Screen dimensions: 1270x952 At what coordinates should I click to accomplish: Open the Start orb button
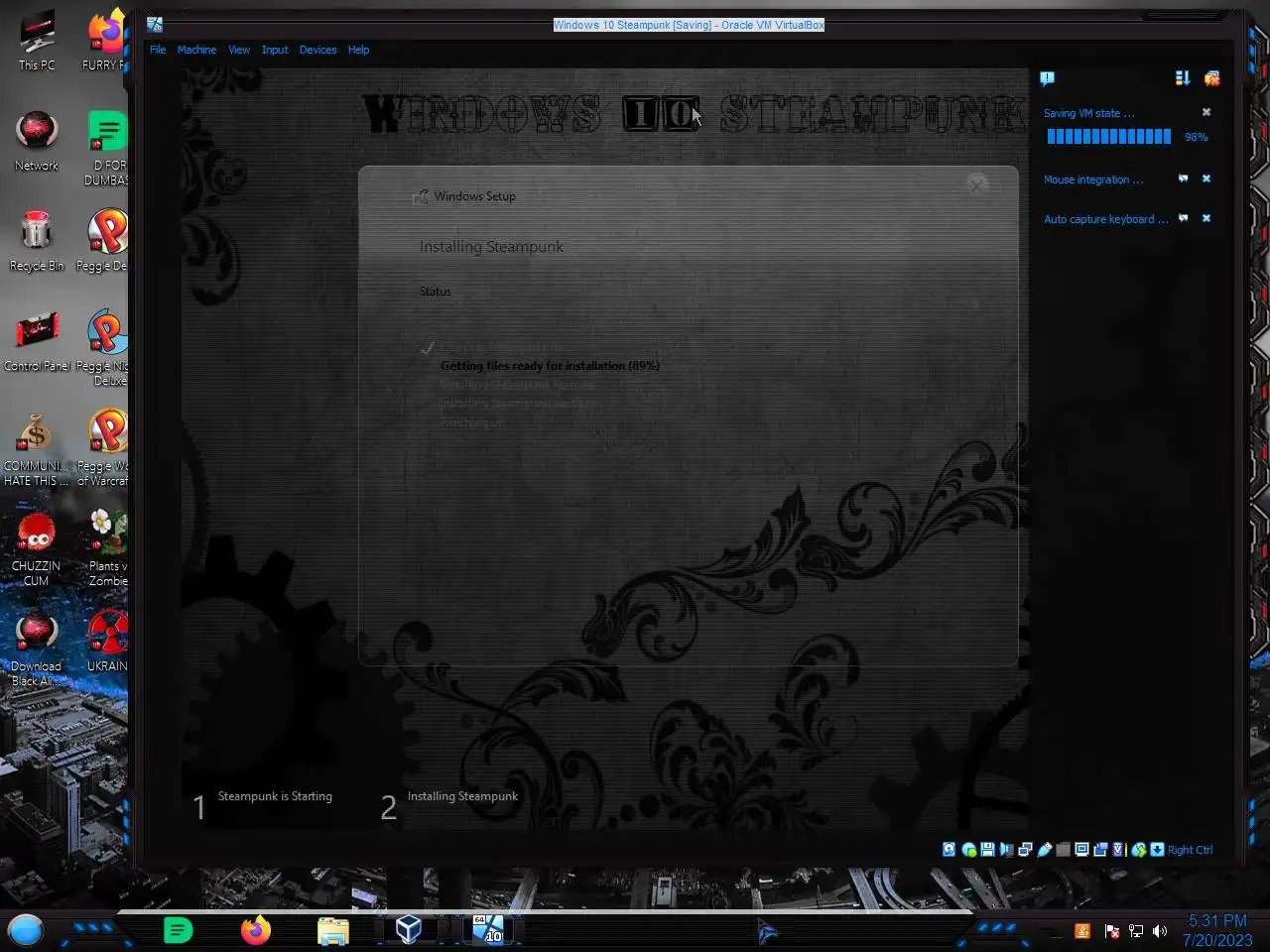(x=26, y=930)
